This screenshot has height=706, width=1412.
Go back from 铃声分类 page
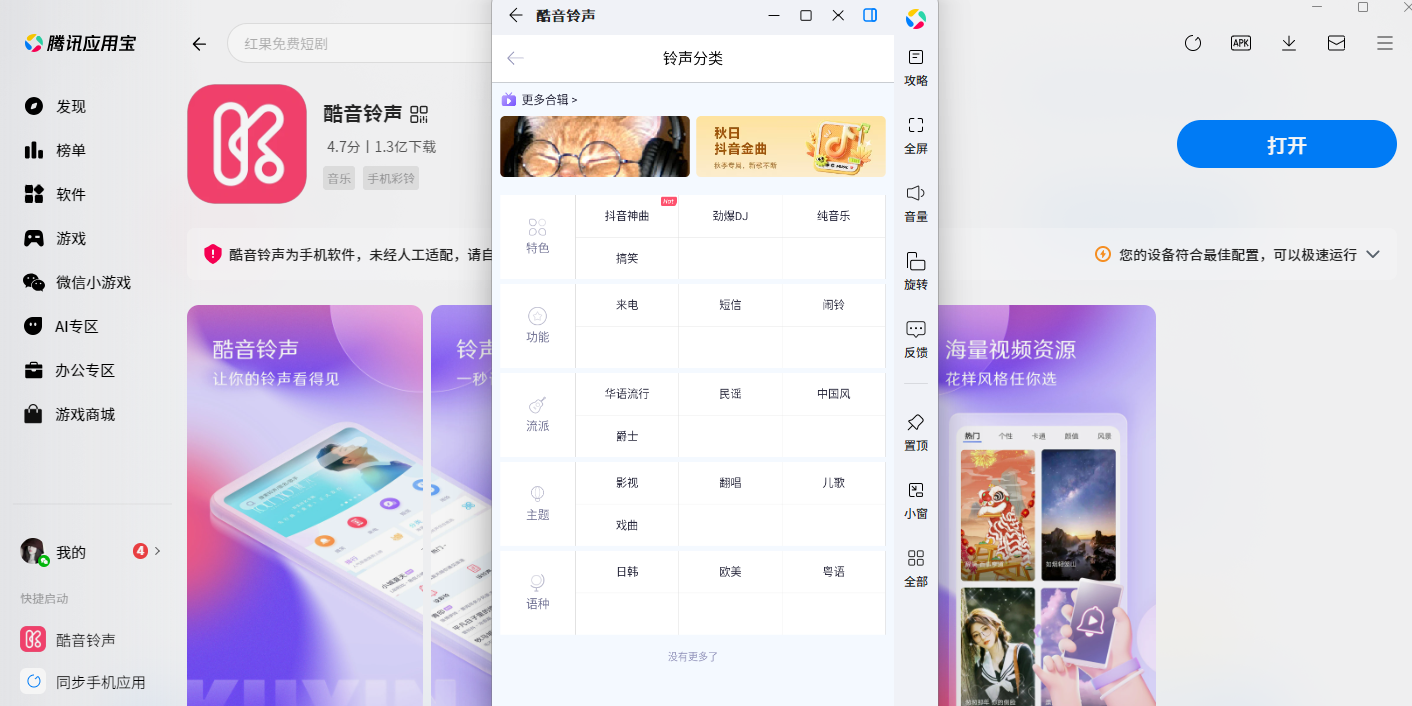click(515, 58)
